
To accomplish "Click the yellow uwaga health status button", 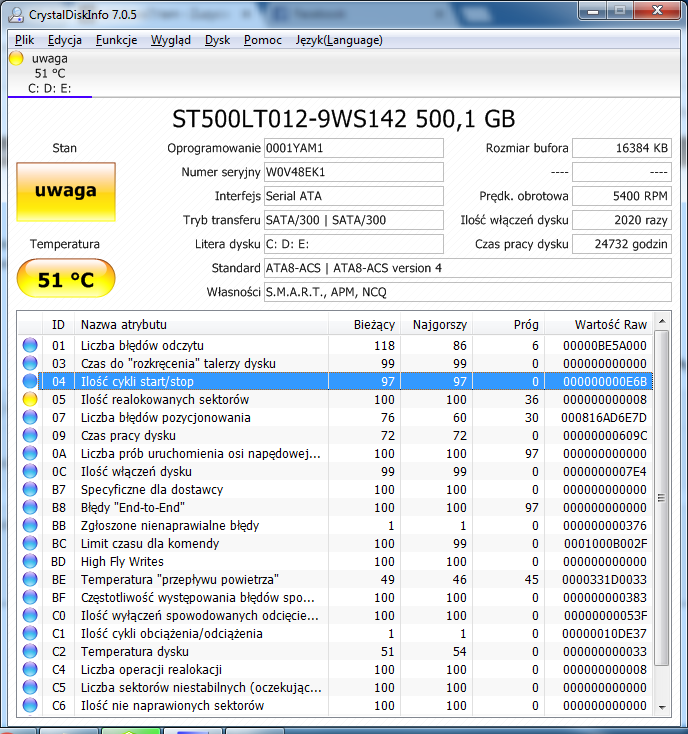I will [x=66, y=191].
